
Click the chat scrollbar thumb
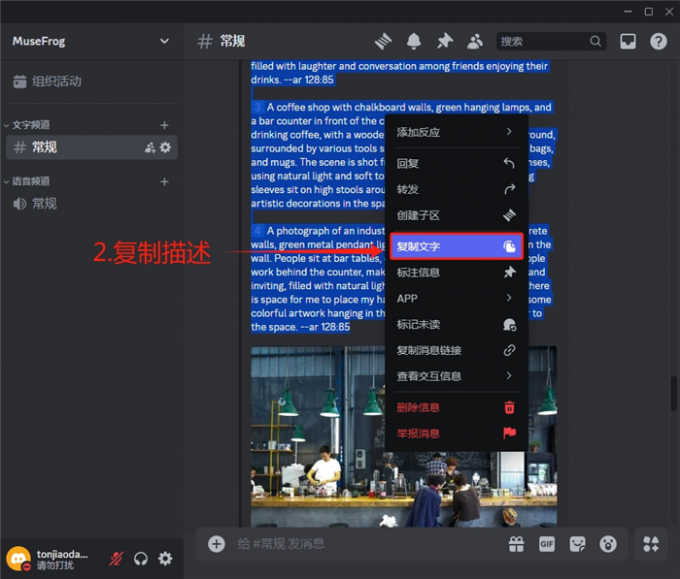point(673,393)
